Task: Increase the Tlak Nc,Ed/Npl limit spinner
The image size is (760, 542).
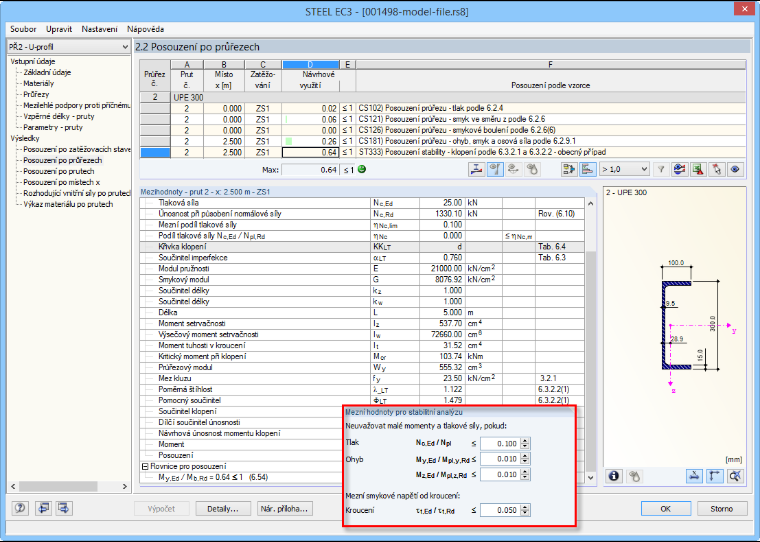Action: (x=525, y=440)
